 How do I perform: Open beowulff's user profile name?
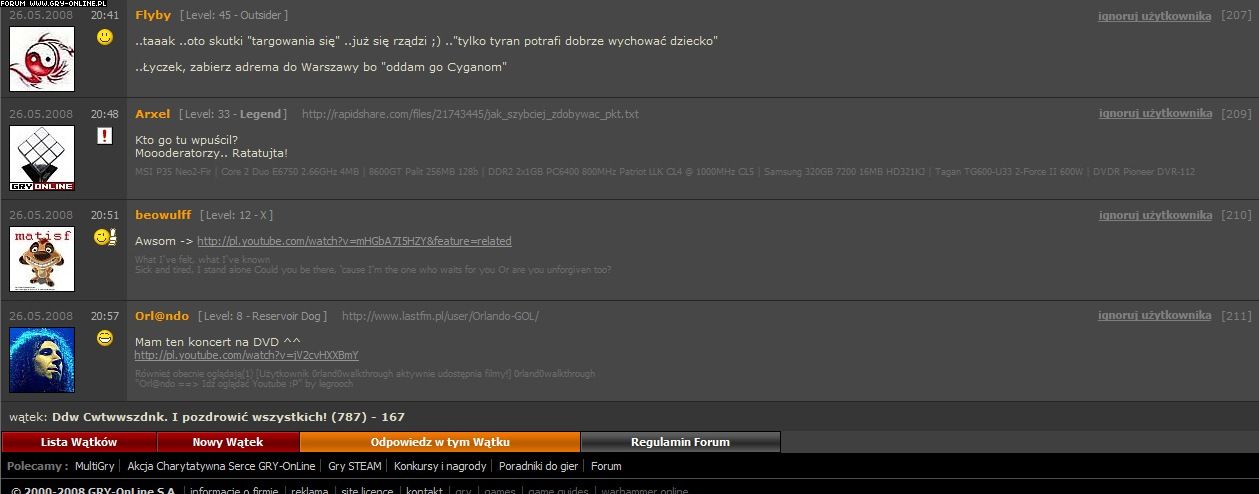pyautogui.click(x=163, y=215)
